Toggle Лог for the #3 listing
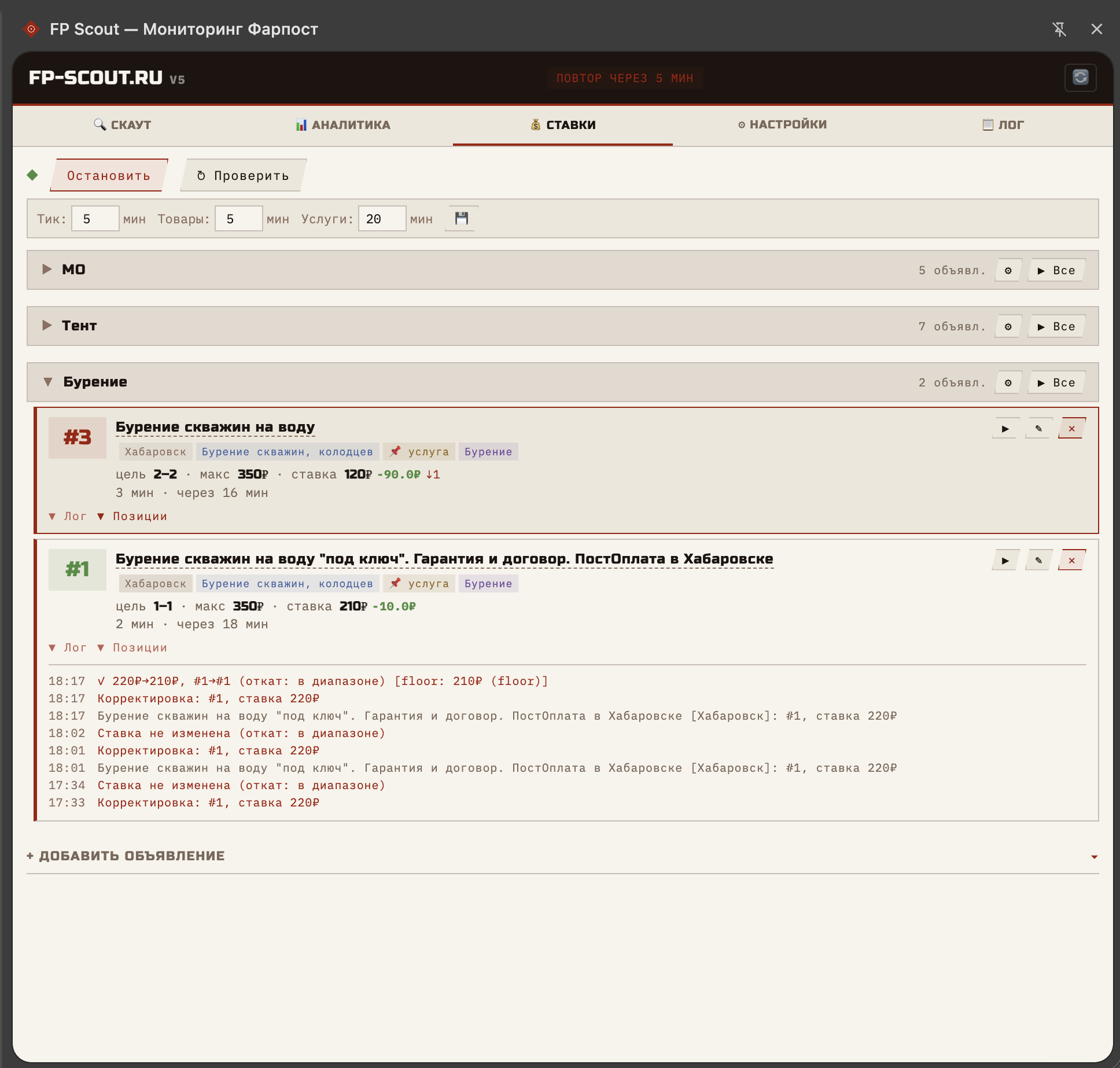This screenshot has width=1120, height=1068. click(68, 516)
